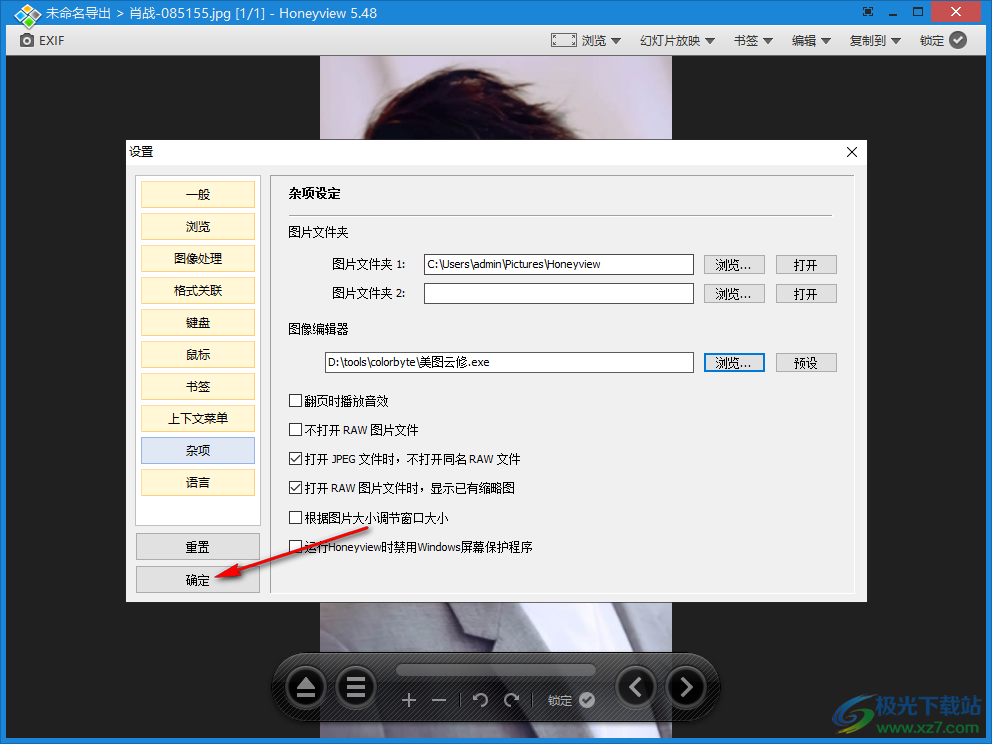Enable play sound on page turn
Viewport: 992px width, 744px height.
point(295,400)
